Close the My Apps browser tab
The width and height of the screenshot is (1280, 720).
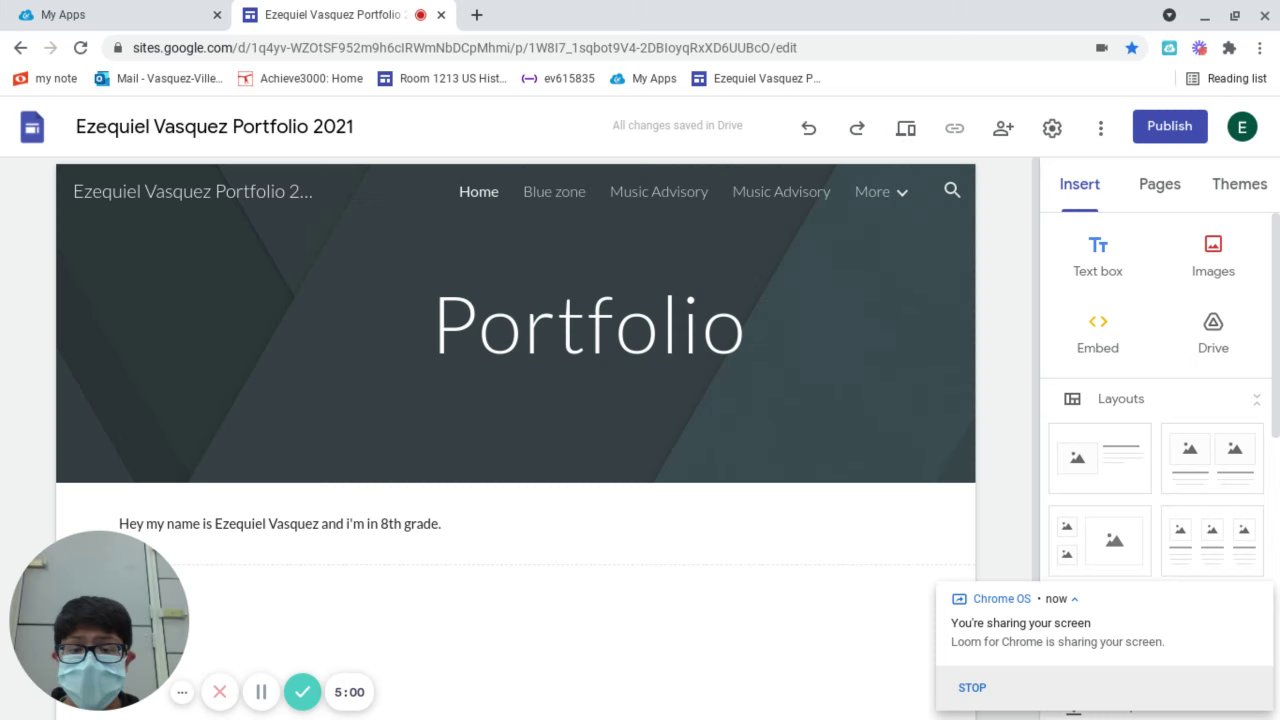point(217,15)
